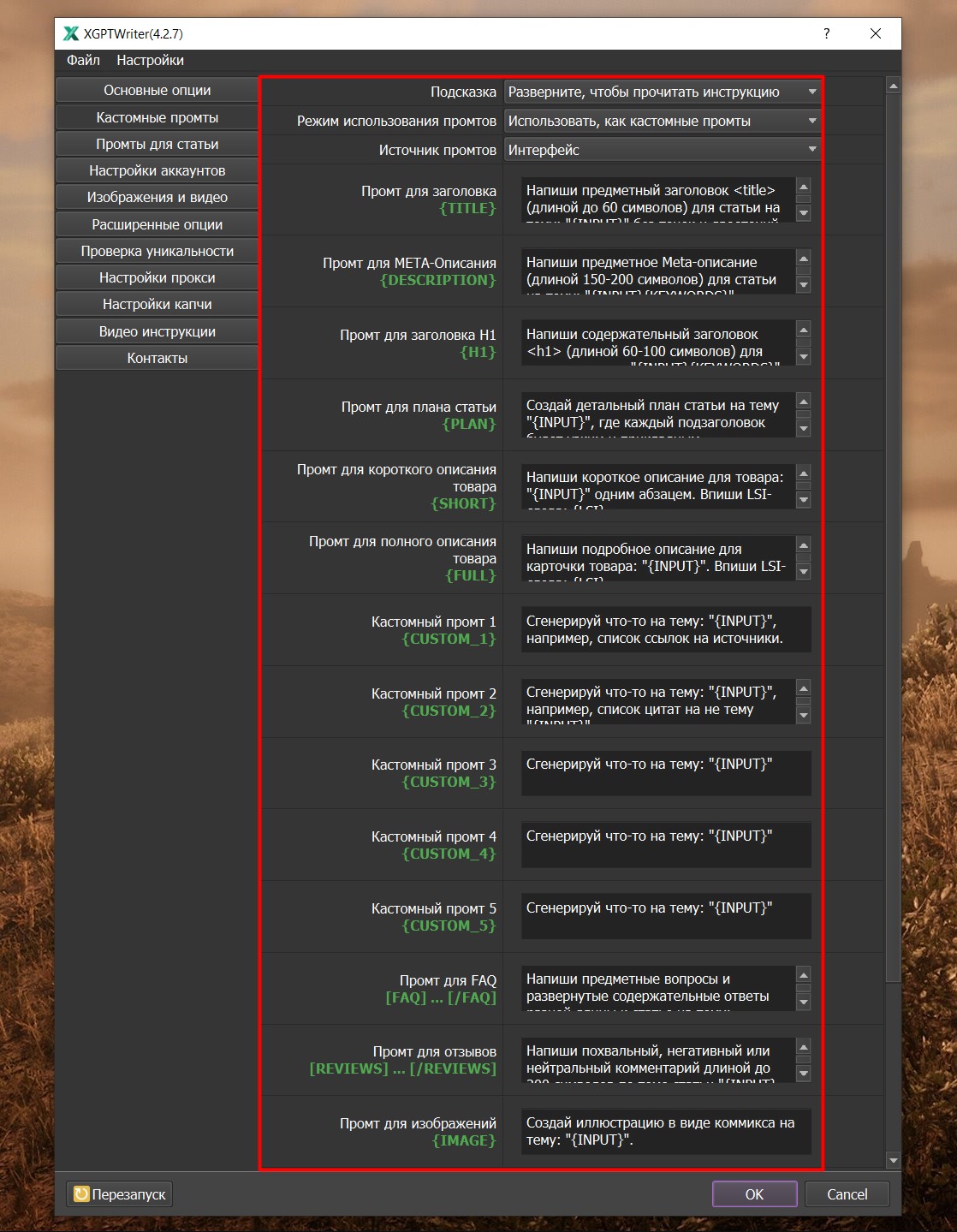Click the Cancel button
957x1232 pixels.
click(847, 1193)
